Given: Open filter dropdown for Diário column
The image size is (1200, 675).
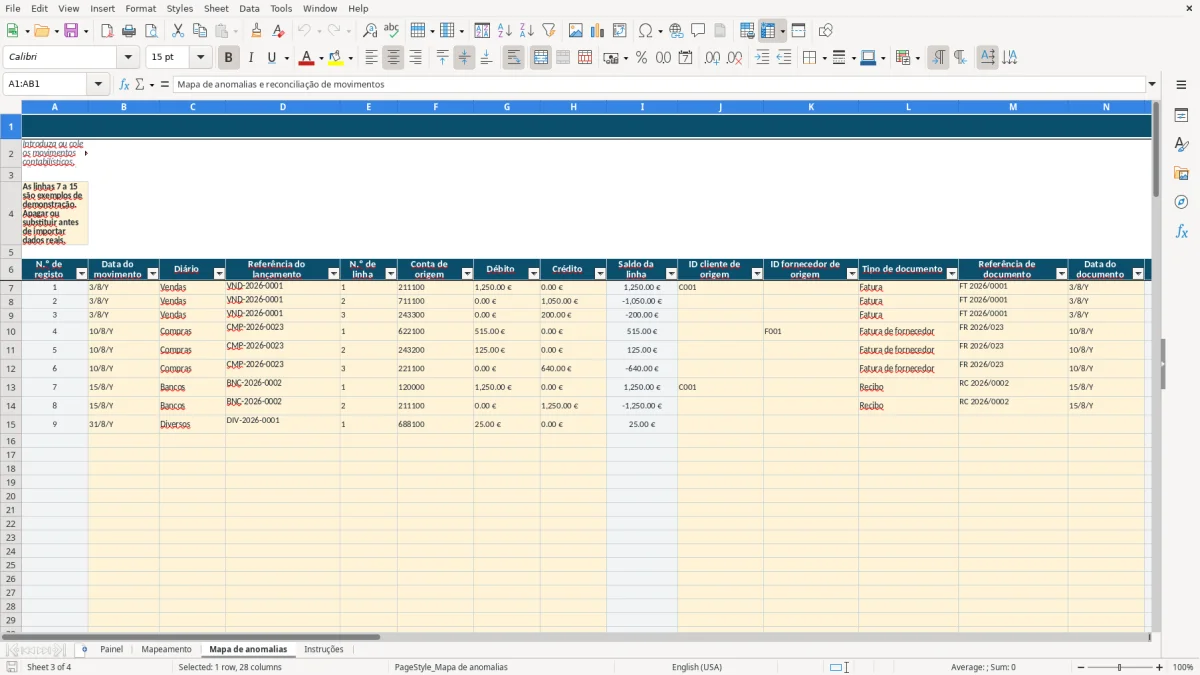Looking at the screenshot, I should tap(219, 274).
